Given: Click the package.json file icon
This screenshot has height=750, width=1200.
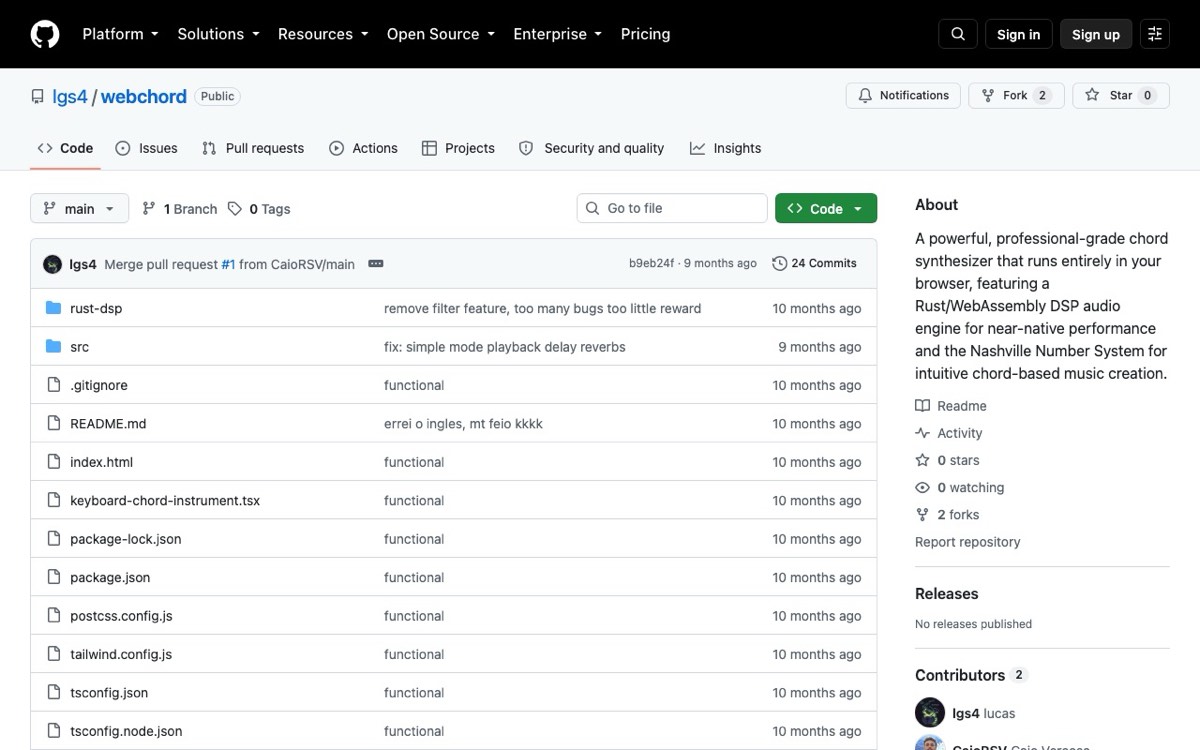Looking at the screenshot, I should tap(54, 578).
